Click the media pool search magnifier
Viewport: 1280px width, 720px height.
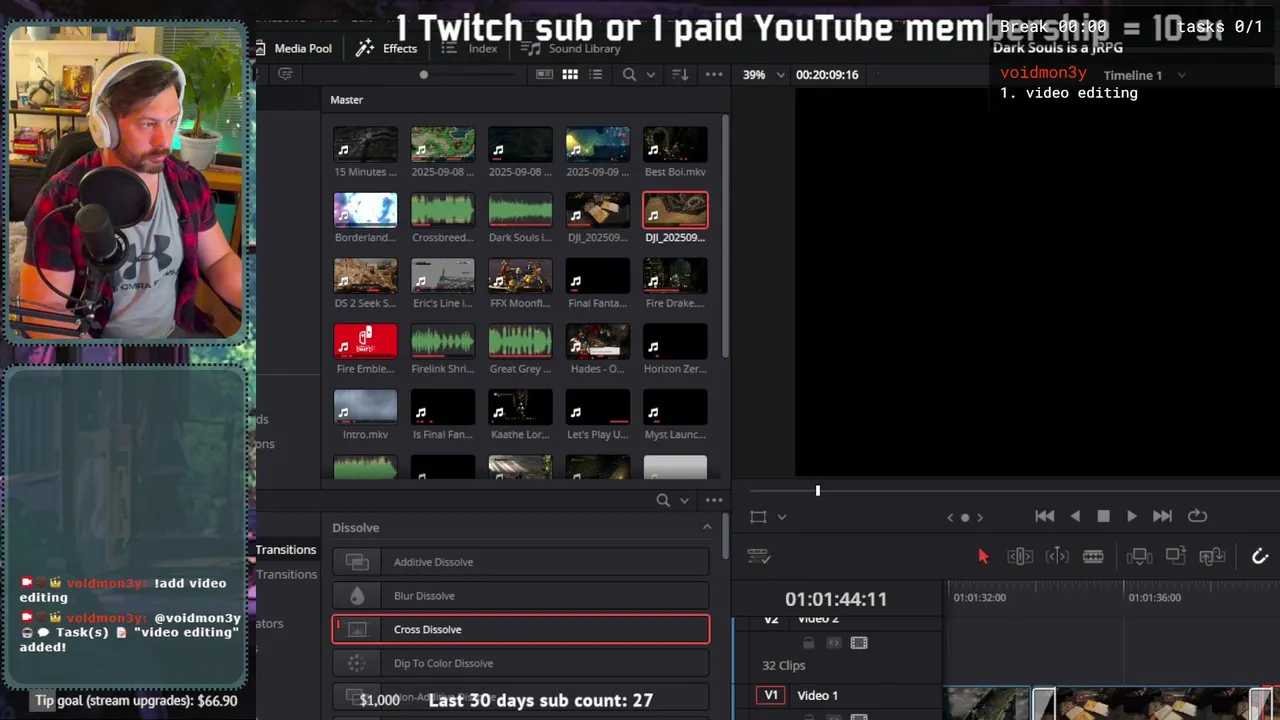629,74
